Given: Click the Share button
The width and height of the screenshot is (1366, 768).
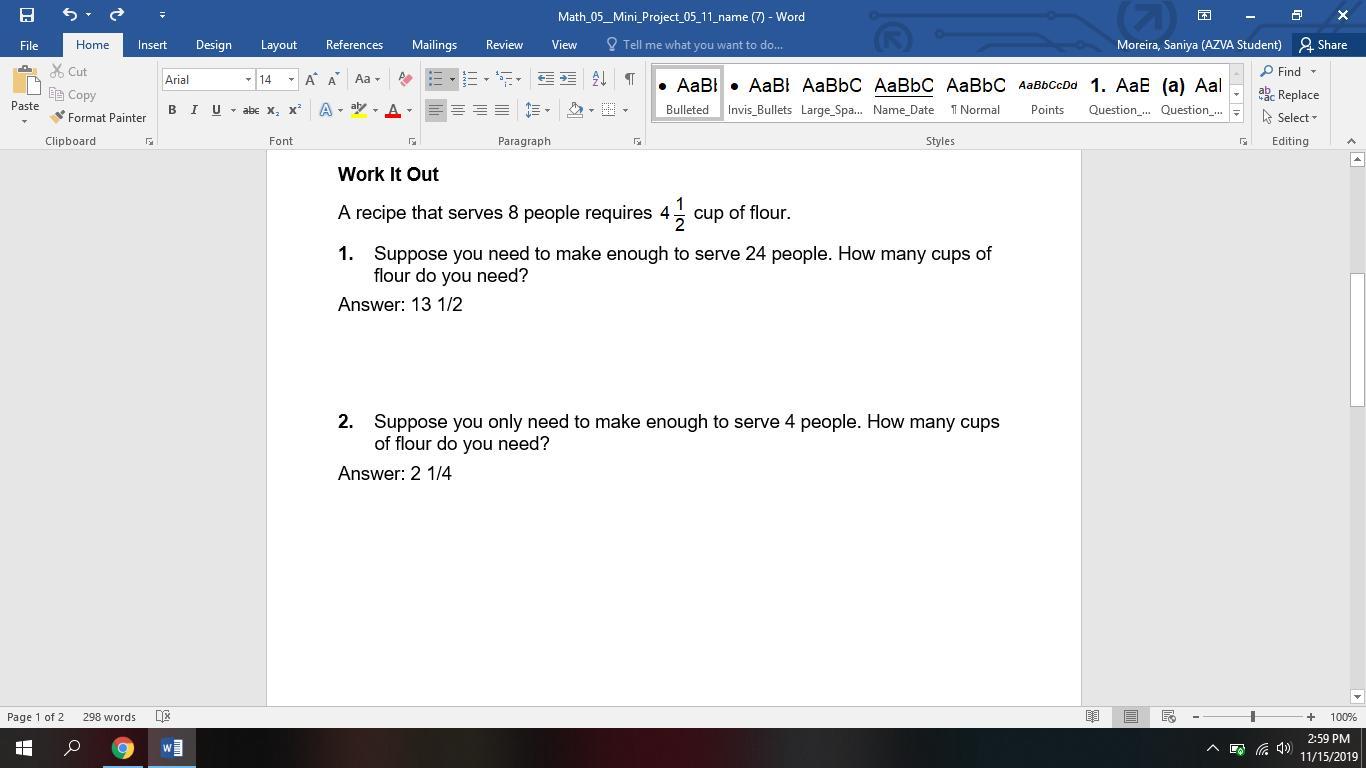Looking at the screenshot, I should (1323, 45).
